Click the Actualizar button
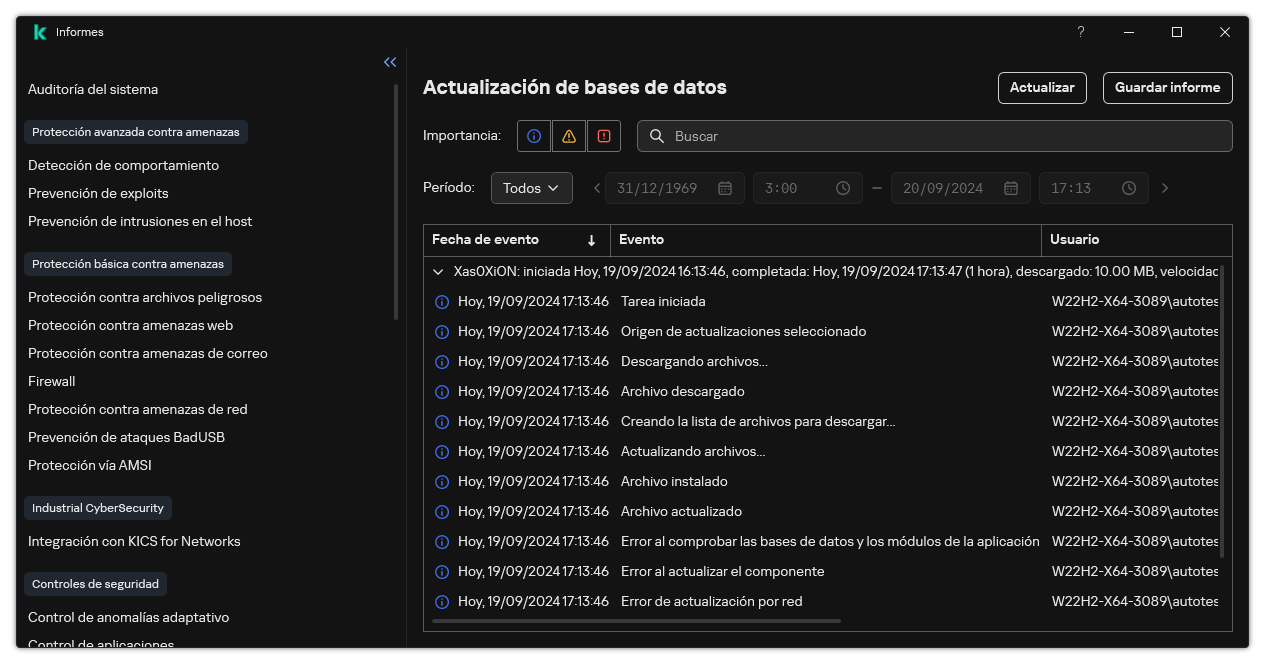 1041,88
